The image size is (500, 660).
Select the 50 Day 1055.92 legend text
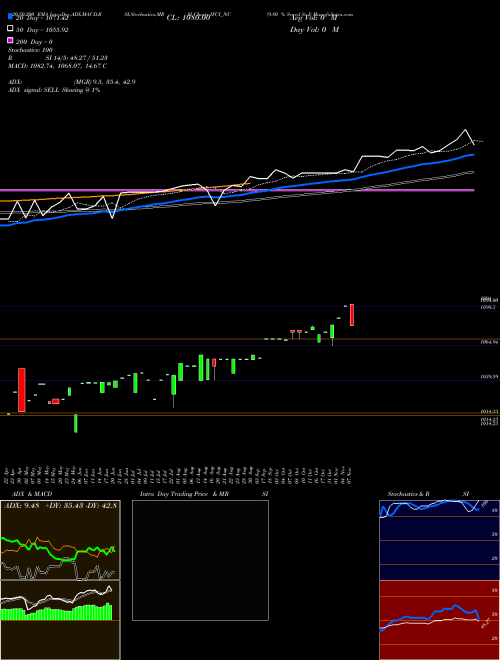(x=42, y=30)
